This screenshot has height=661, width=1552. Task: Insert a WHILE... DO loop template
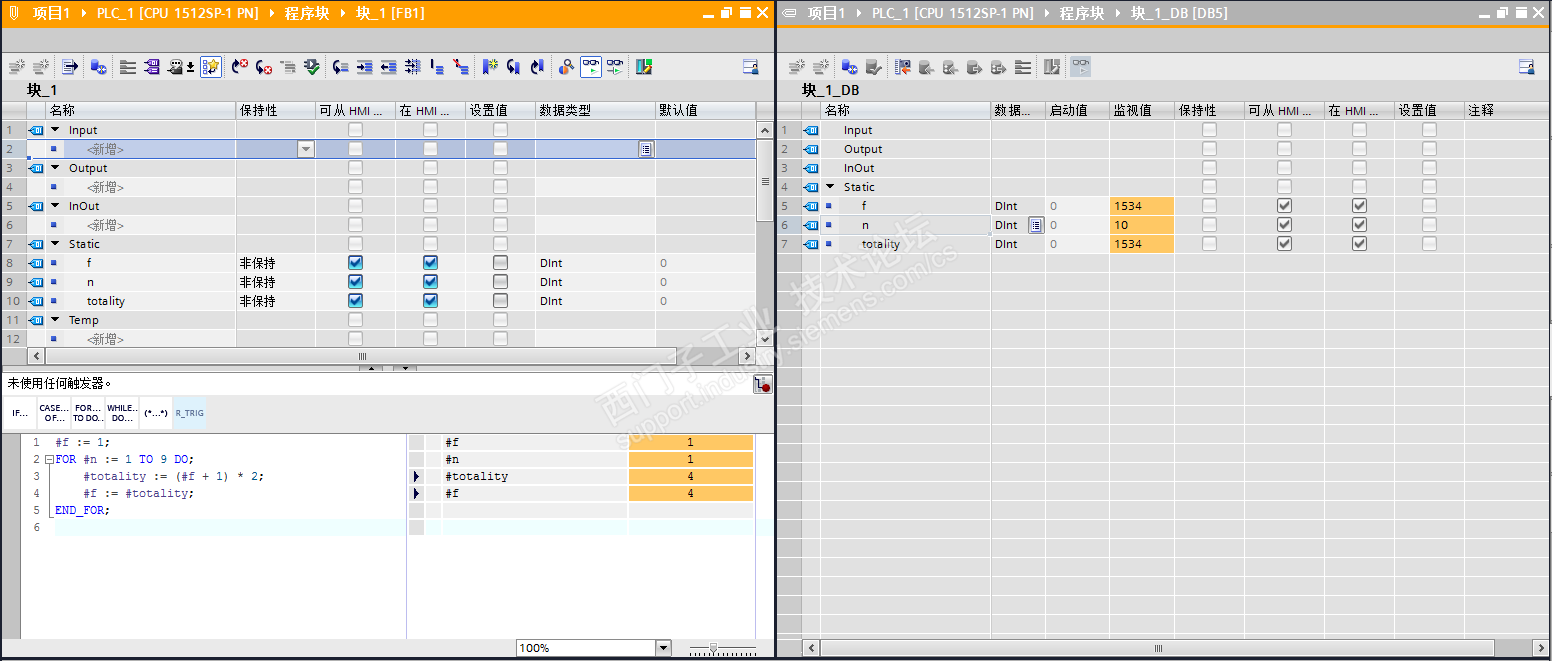tap(122, 413)
